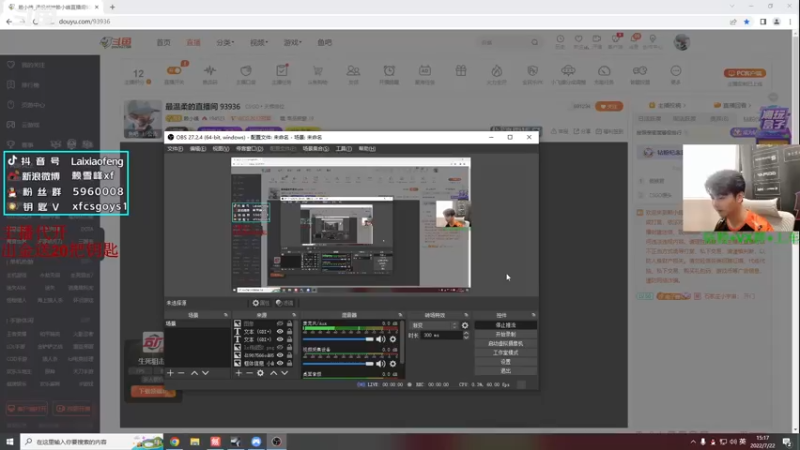Toggle visibility of the first image source
This screenshot has height=450, width=800.
click(280, 323)
